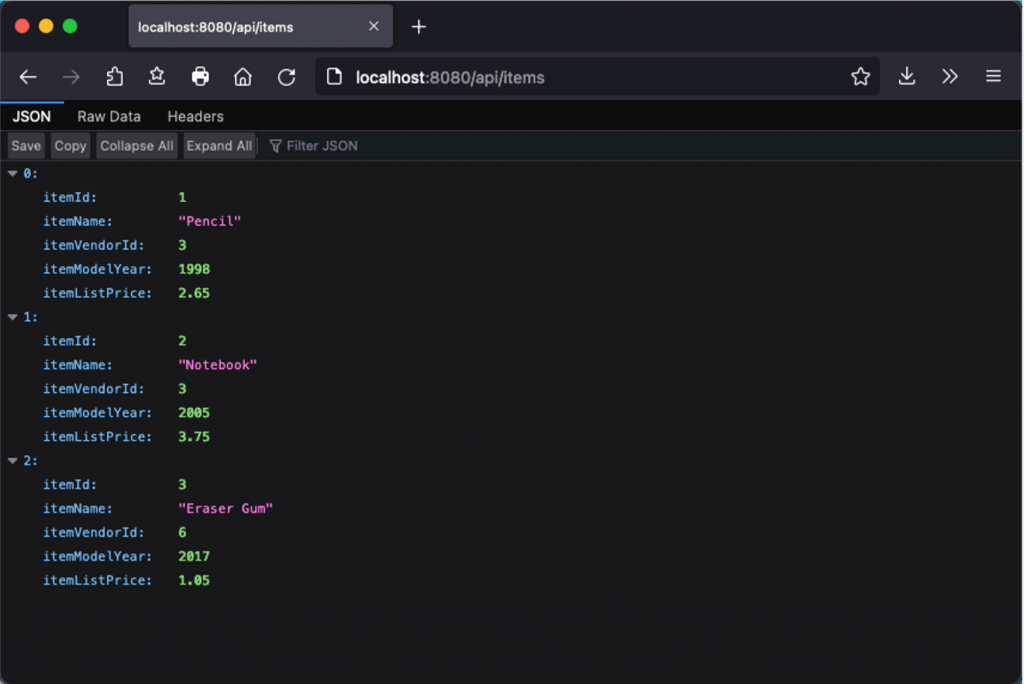
Task: Click the Expand All button
Action: click(219, 146)
